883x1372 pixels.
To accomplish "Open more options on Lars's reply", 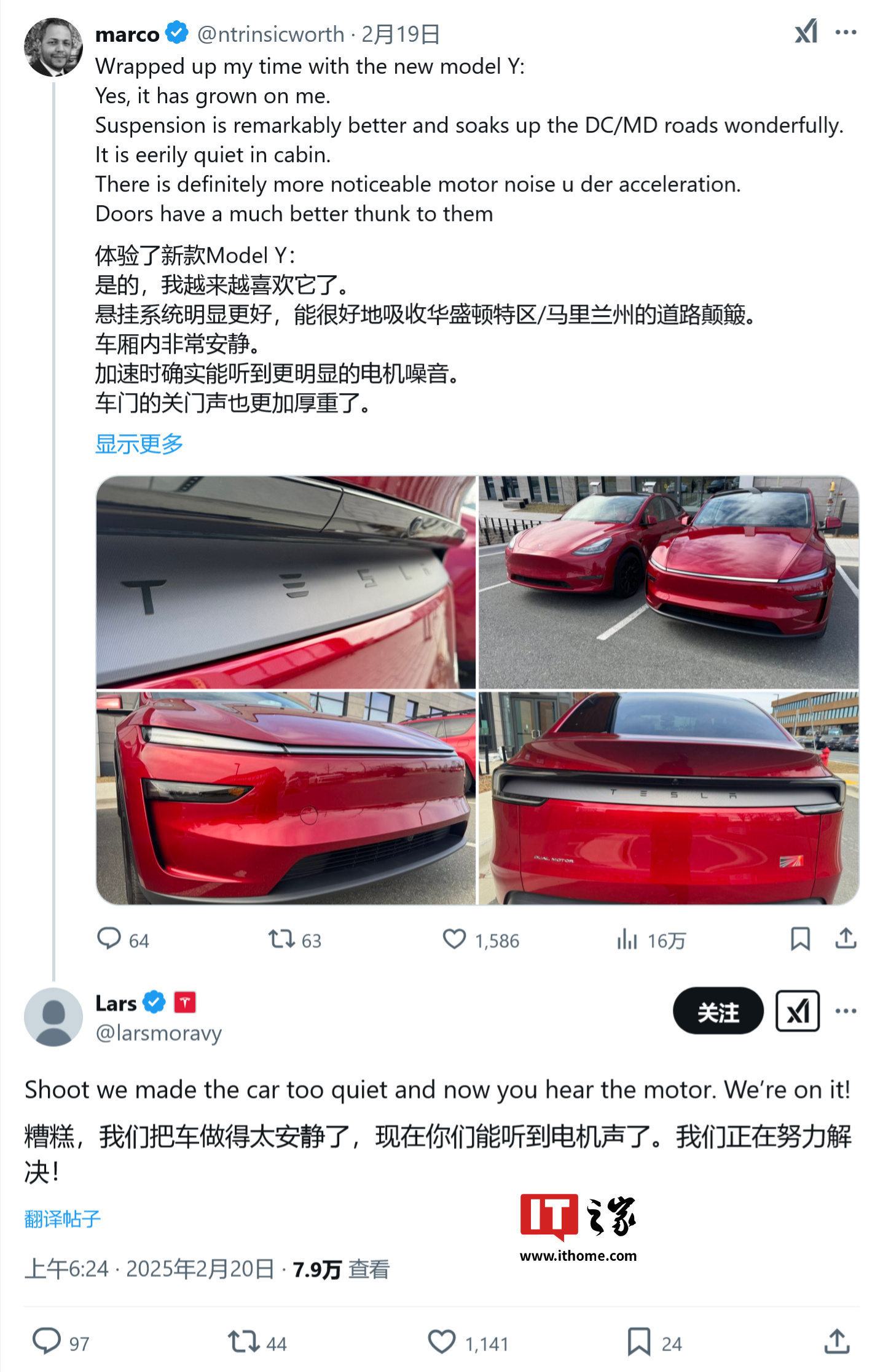I will click(846, 1011).
